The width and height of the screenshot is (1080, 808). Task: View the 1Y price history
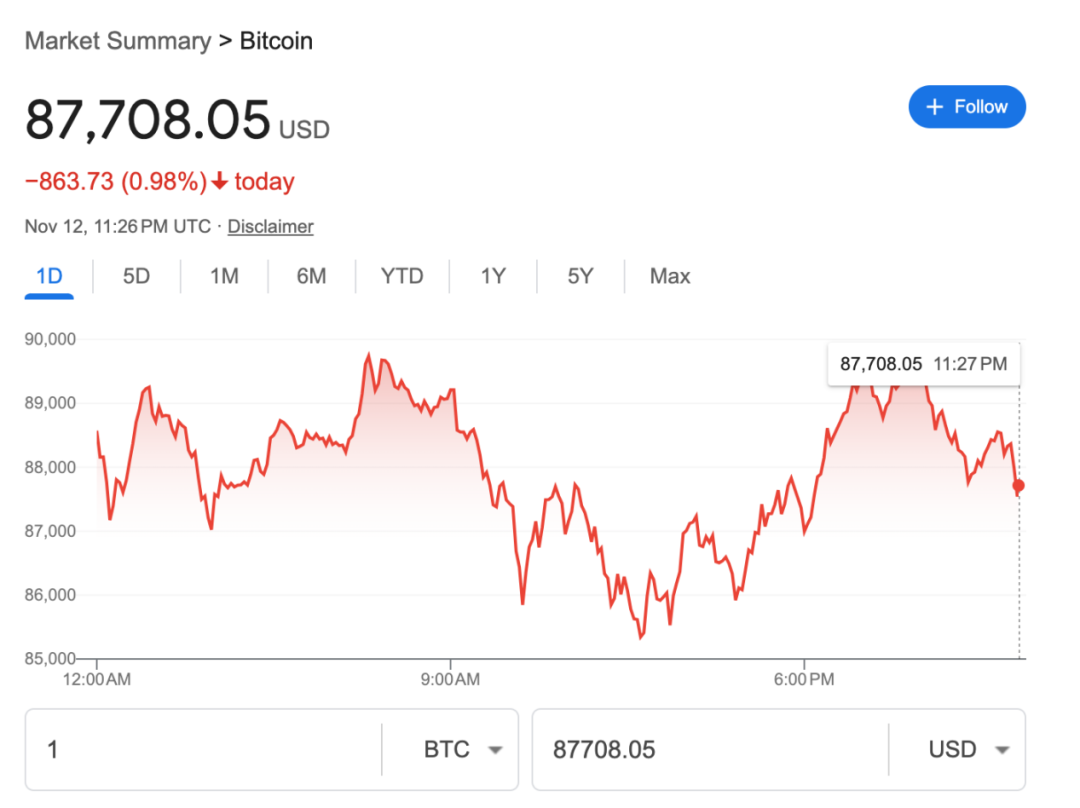click(492, 276)
